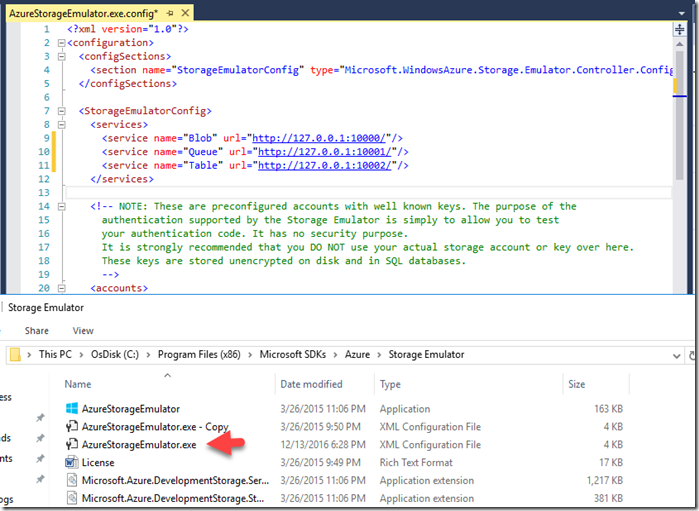The width and height of the screenshot is (699, 511).
Task: Select the License file name
Action: click(x=98, y=462)
